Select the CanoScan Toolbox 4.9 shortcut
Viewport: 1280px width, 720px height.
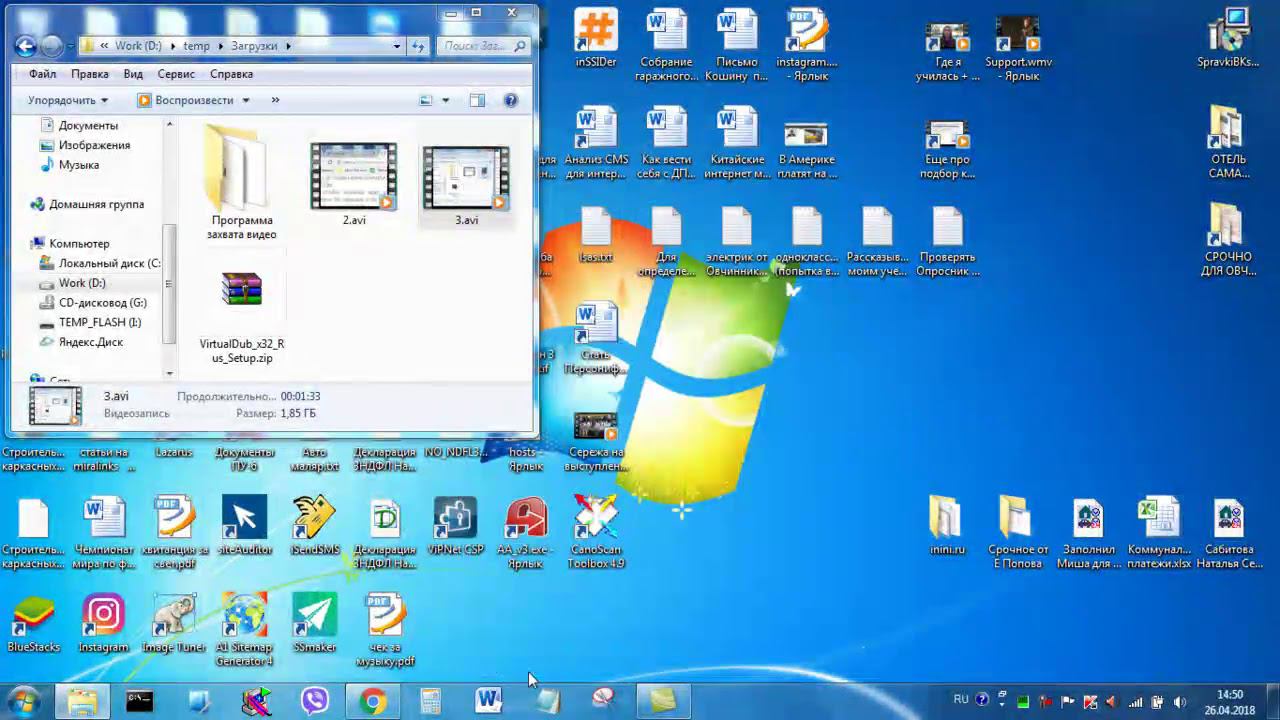596,533
